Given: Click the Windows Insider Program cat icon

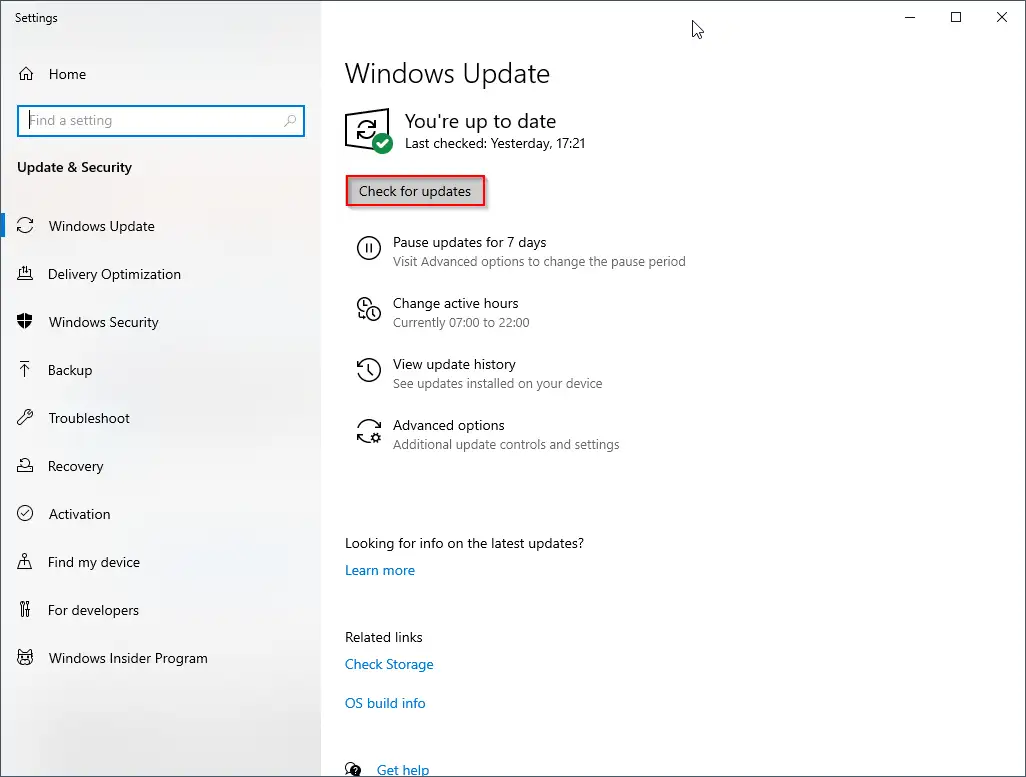Looking at the screenshot, I should (x=25, y=657).
